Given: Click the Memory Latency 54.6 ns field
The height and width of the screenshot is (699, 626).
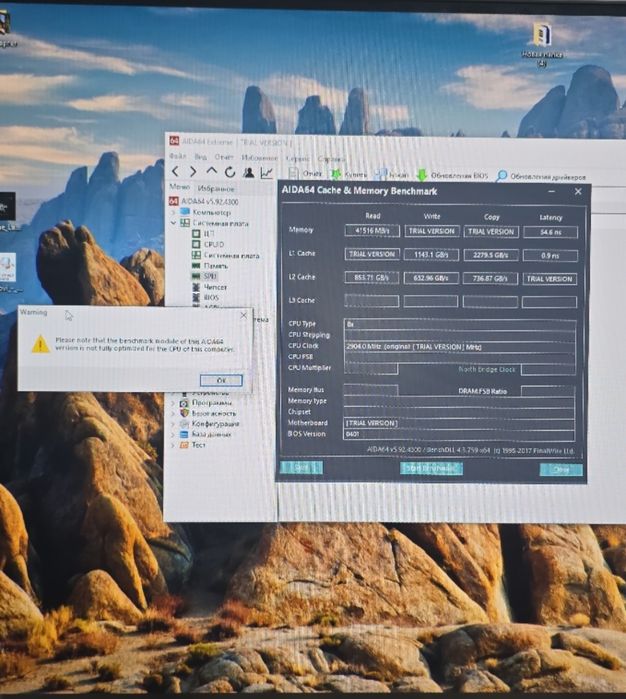Looking at the screenshot, I should pyautogui.click(x=551, y=232).
